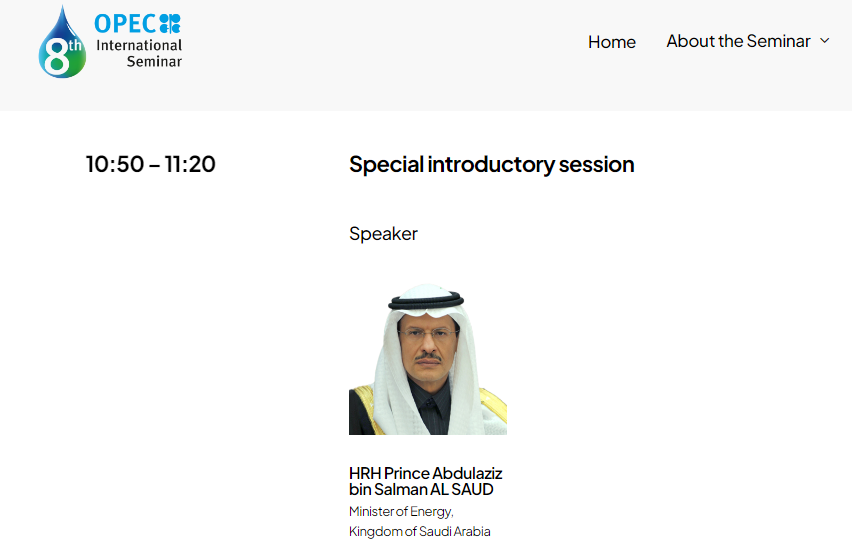
Task: Click the "Seminar" word beneath International
Action: 154,62
